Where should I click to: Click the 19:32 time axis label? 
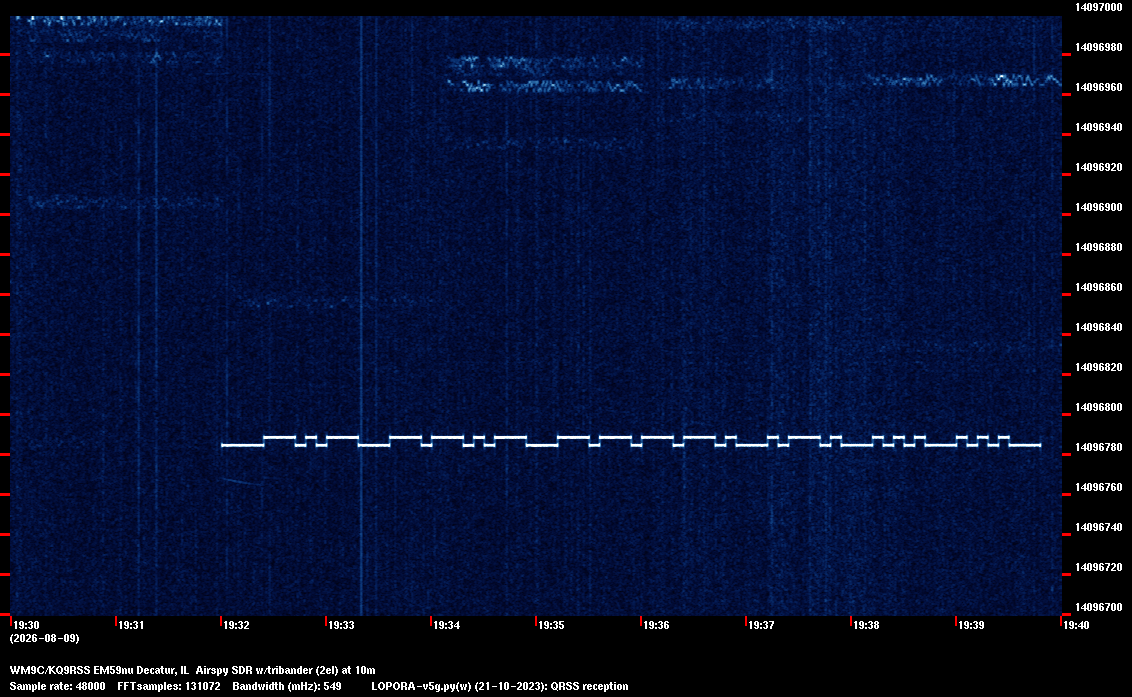[236, 625]
